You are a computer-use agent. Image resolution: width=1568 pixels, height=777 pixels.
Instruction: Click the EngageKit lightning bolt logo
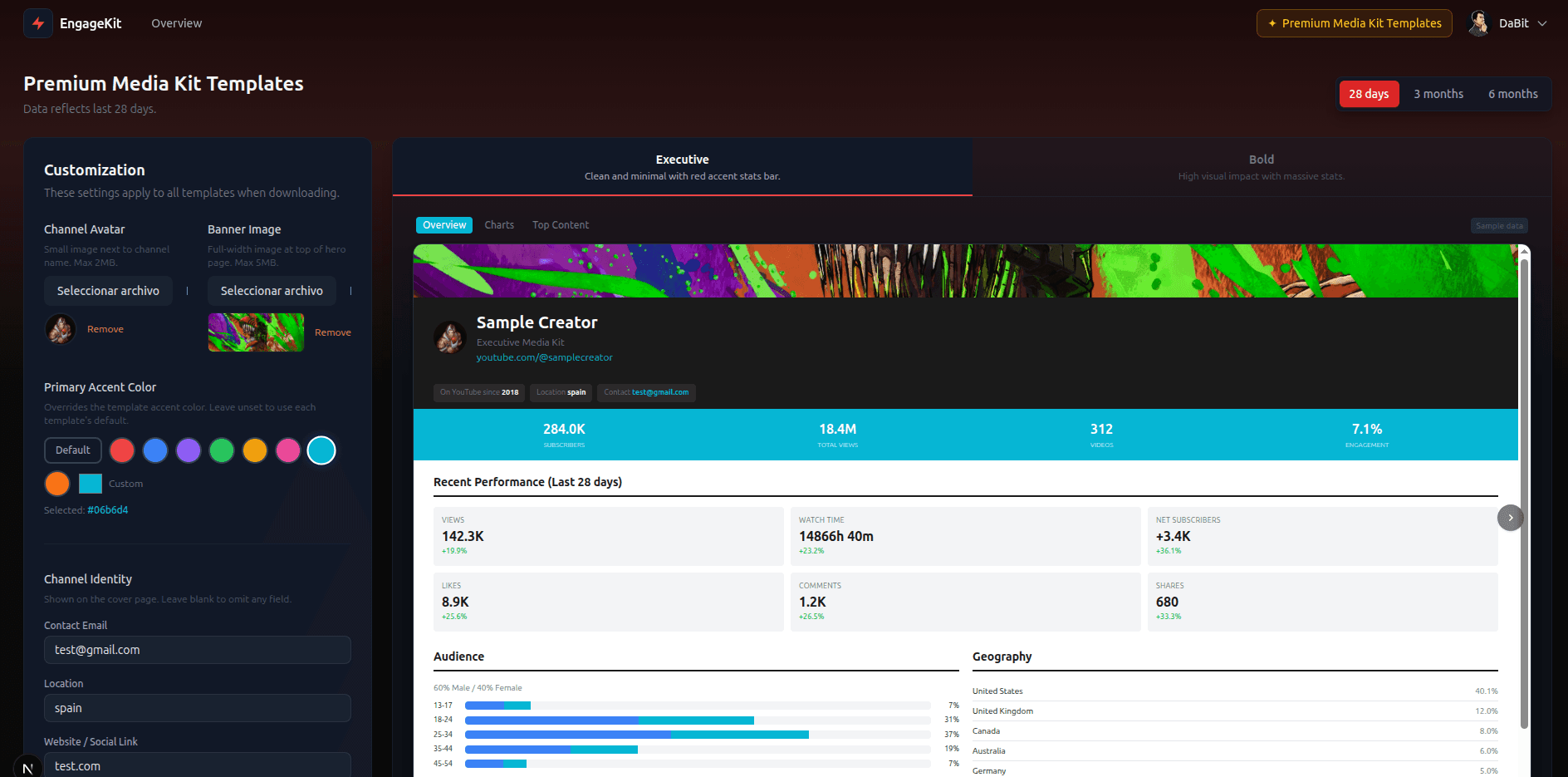[x=38, y=22]
